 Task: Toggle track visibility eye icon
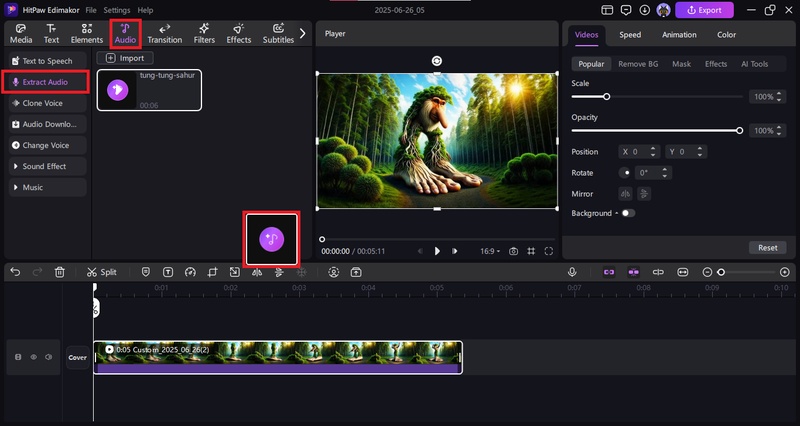point(33,357)
